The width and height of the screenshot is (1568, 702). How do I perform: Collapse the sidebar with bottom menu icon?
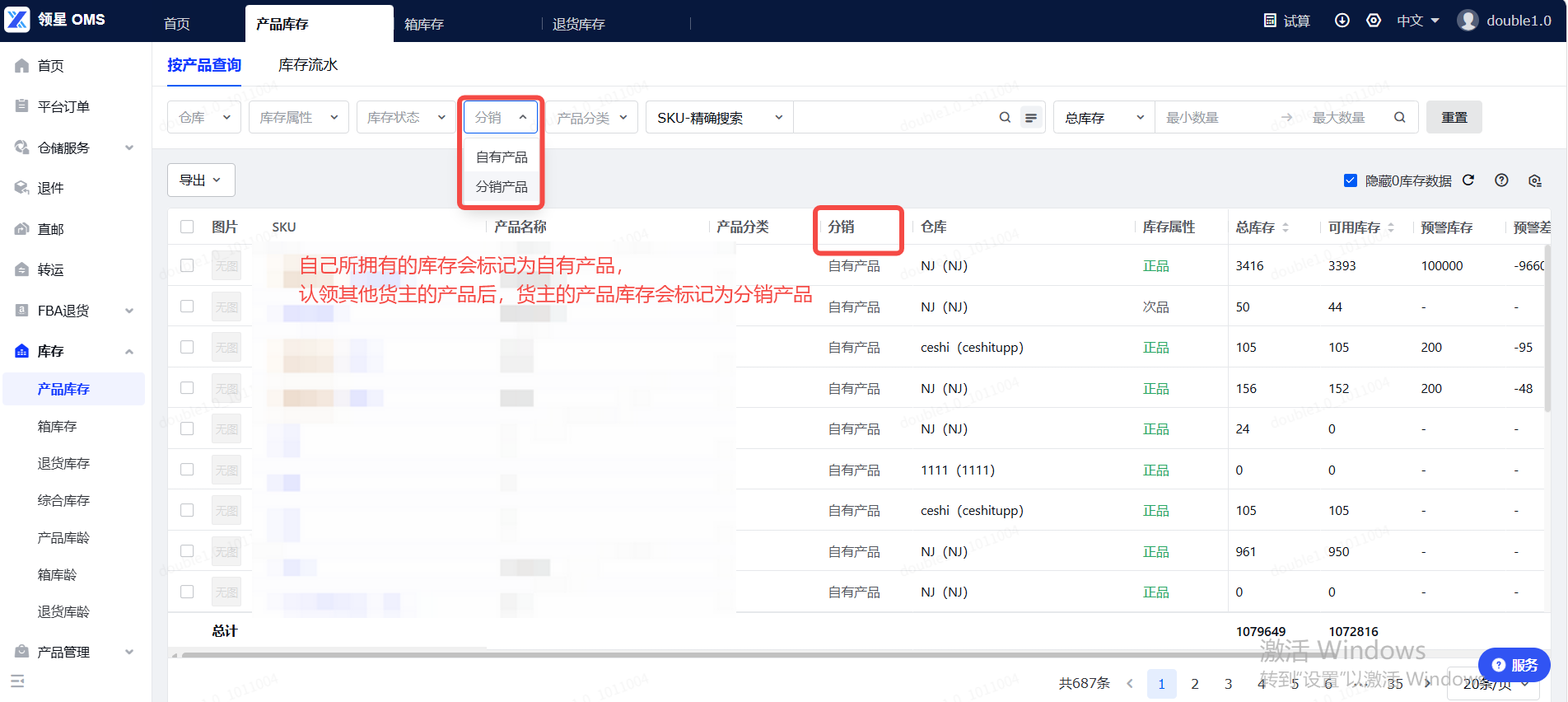17,681
